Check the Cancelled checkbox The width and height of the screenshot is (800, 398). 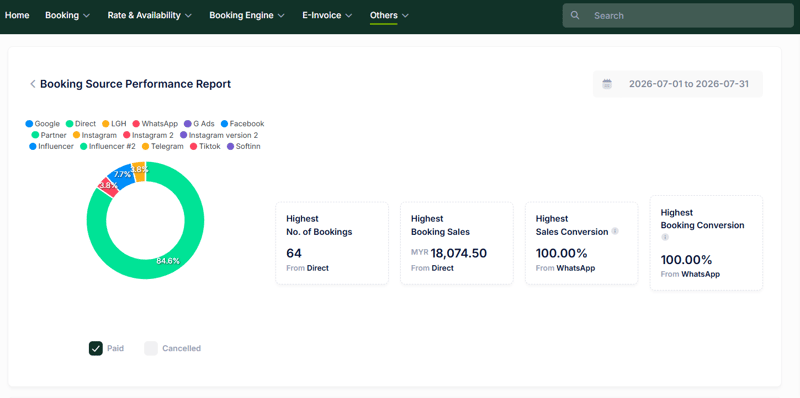coord(151,349)
